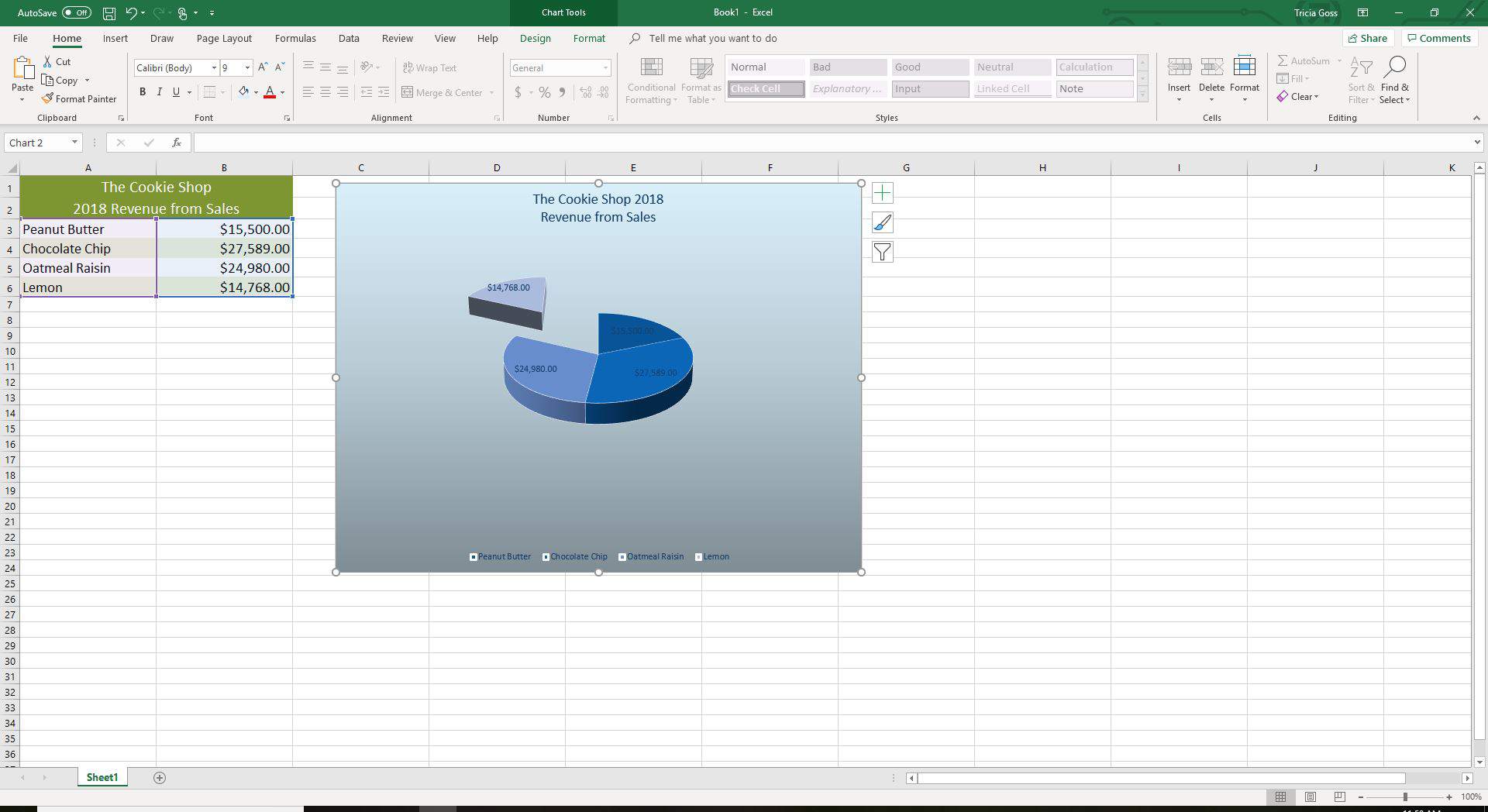1488x812 pixels.
Task: Increase font size with larger A icon
Action: 263,67
